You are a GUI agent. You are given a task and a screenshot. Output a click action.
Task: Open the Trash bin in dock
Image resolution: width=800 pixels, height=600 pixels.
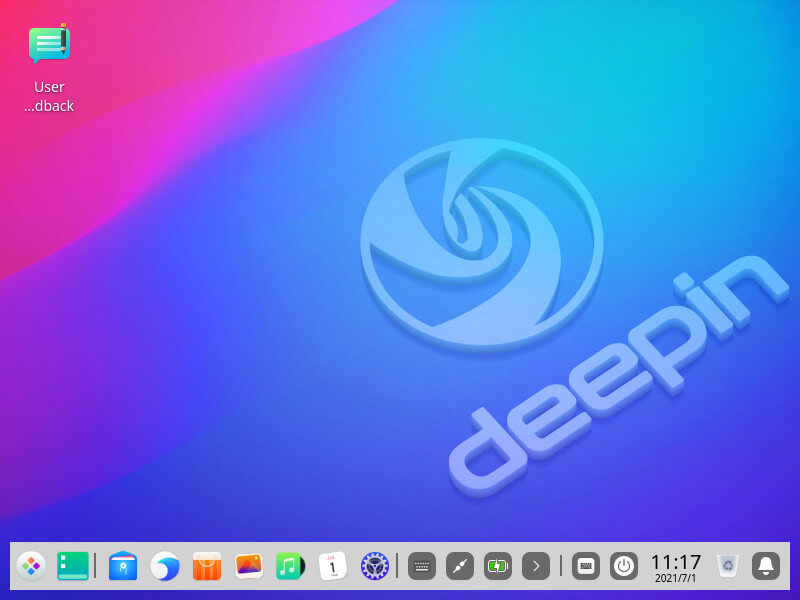pos(728,566)
